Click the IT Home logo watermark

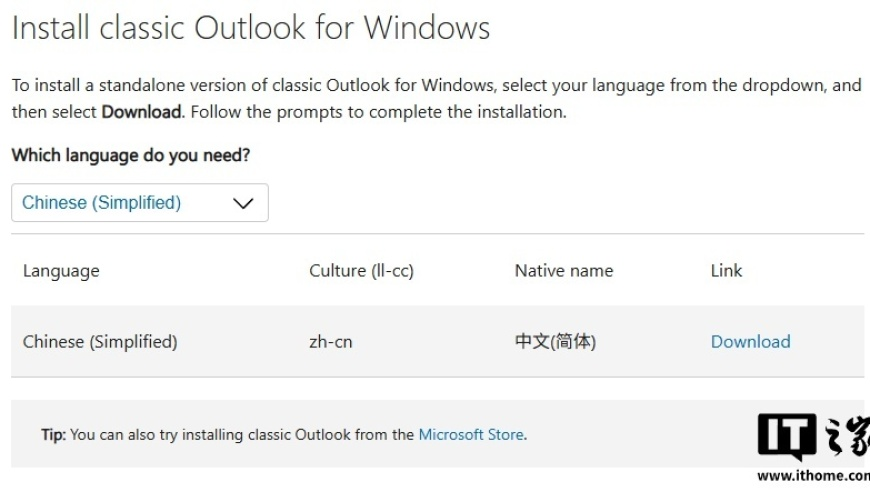787,436
